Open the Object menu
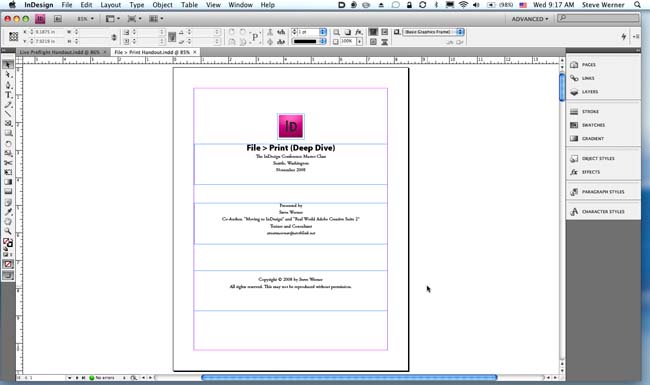This screenshot has width=650, height=385. [162, 5]
